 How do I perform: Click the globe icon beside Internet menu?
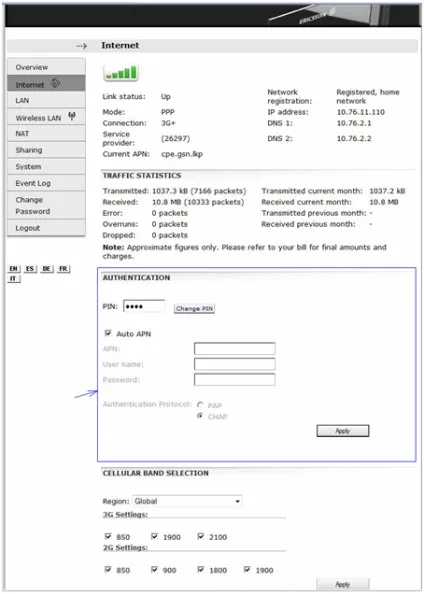point(56,83)
